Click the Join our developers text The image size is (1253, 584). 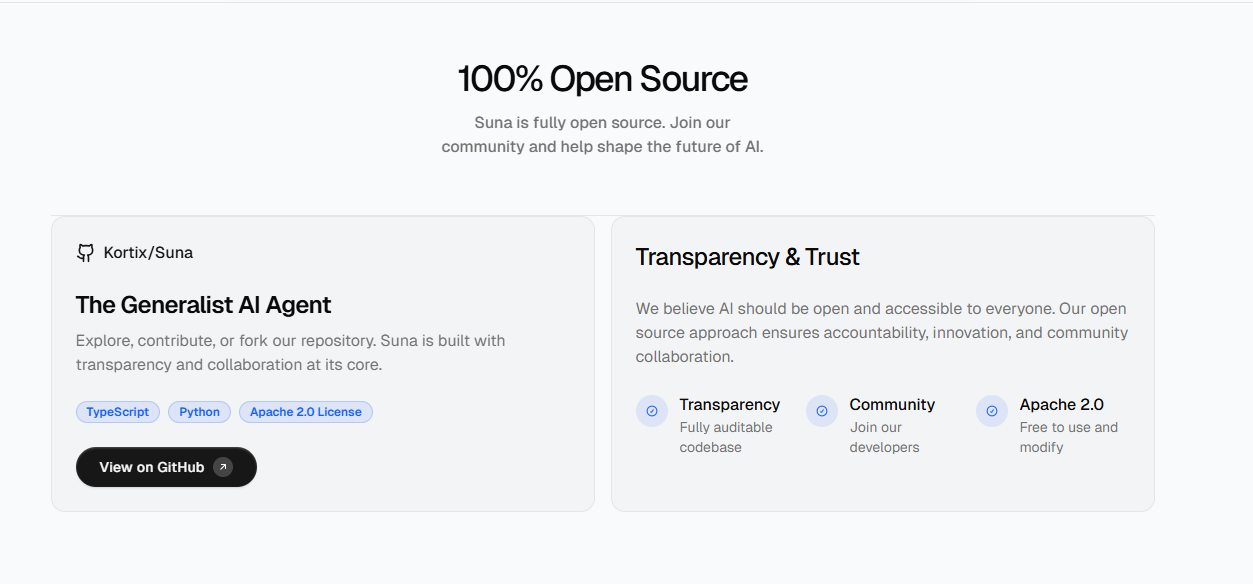(884, 437)
